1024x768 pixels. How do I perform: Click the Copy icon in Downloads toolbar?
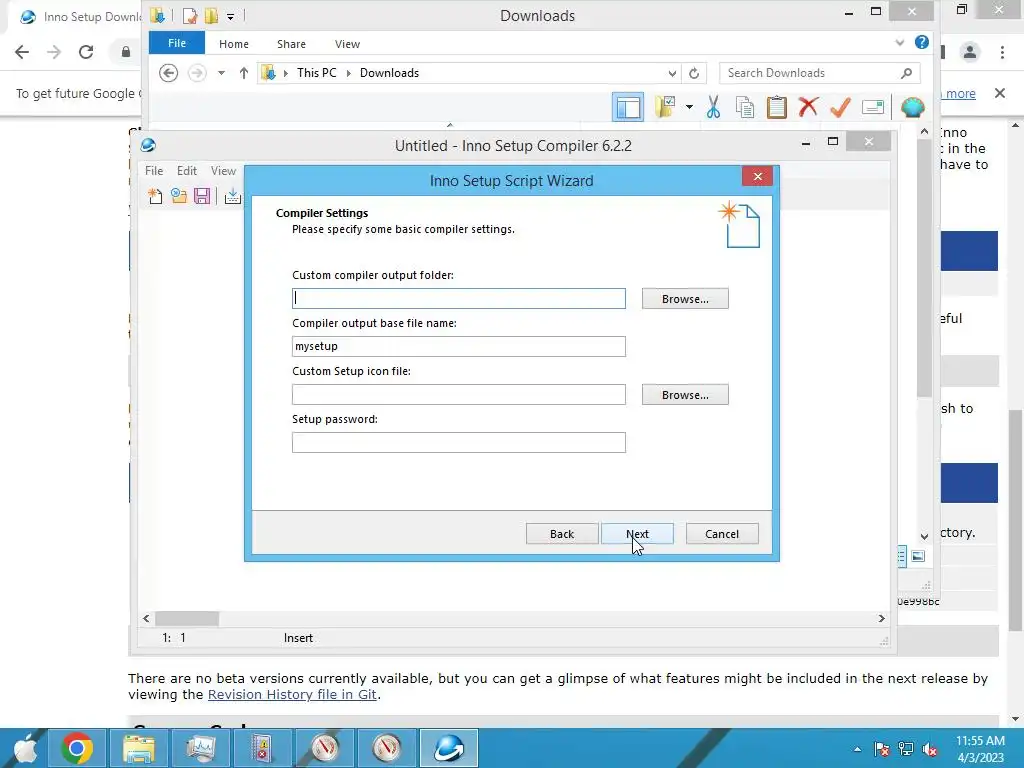[x=744, y=107]
